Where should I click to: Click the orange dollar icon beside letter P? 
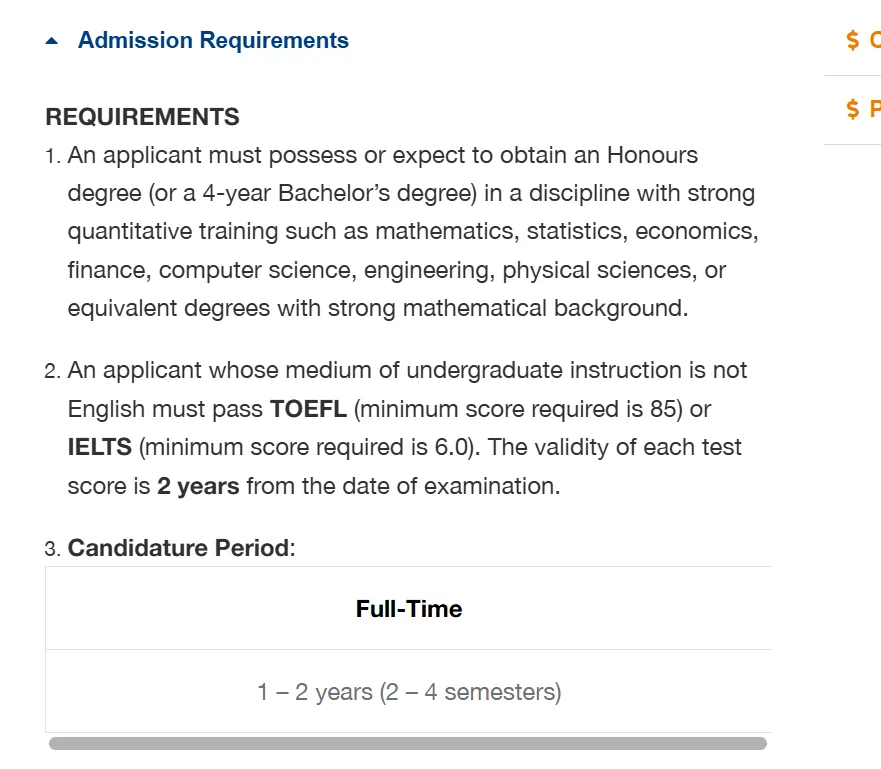click(853, 109)
